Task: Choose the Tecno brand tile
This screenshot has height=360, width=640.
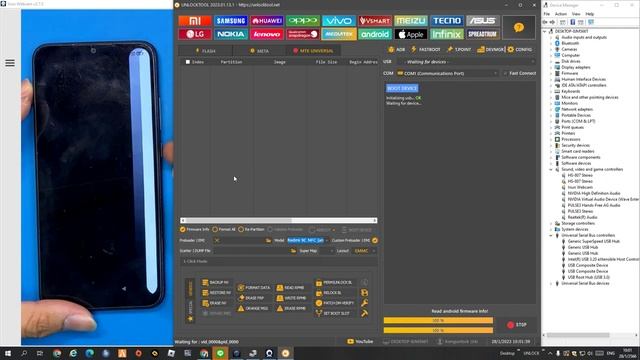Action: 447,20
